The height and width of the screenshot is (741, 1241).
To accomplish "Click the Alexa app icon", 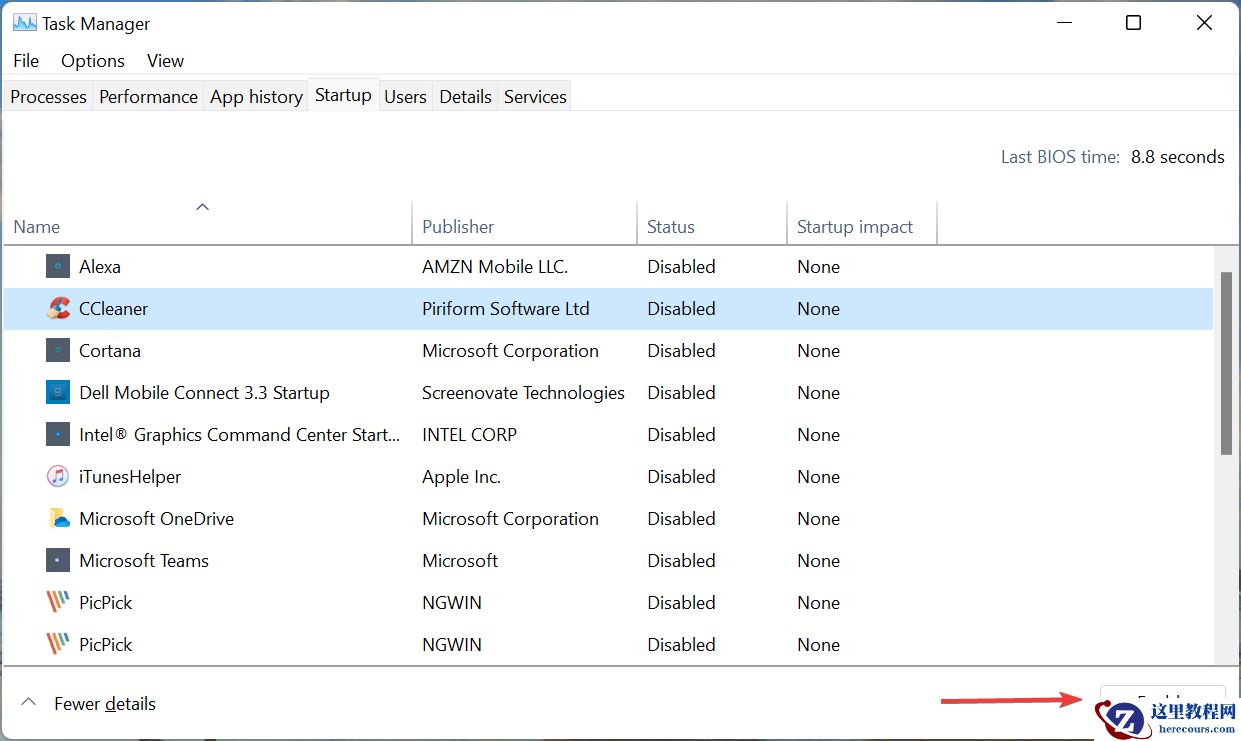I will 58,267.
